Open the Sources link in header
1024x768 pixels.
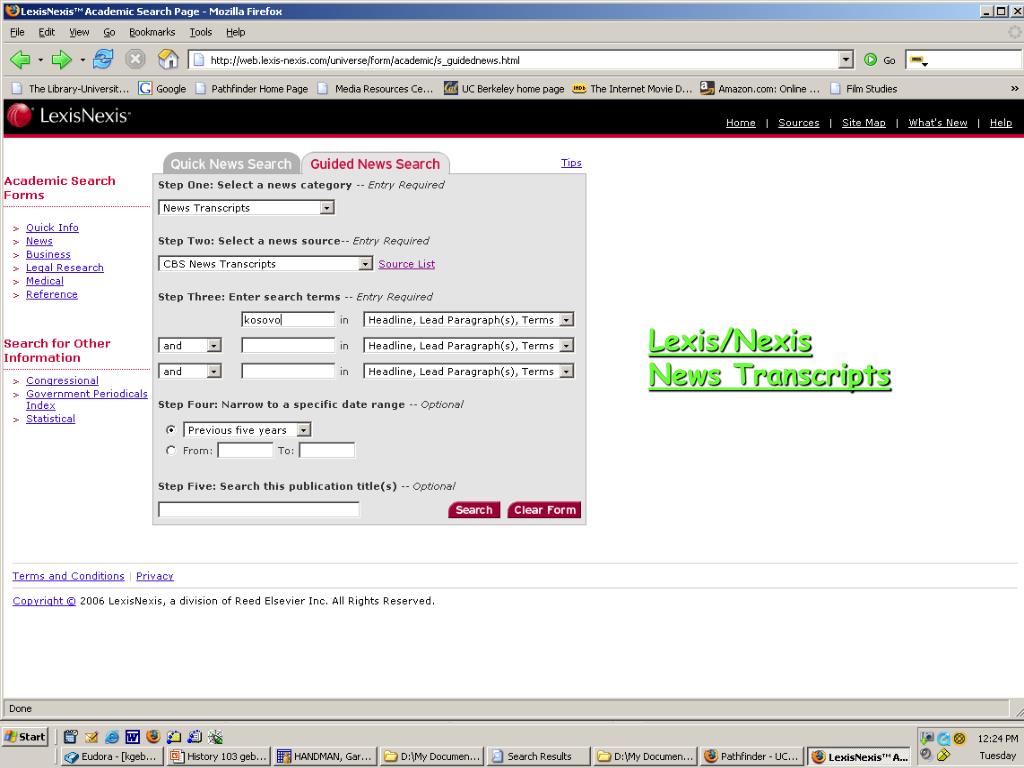pos(798,123)
